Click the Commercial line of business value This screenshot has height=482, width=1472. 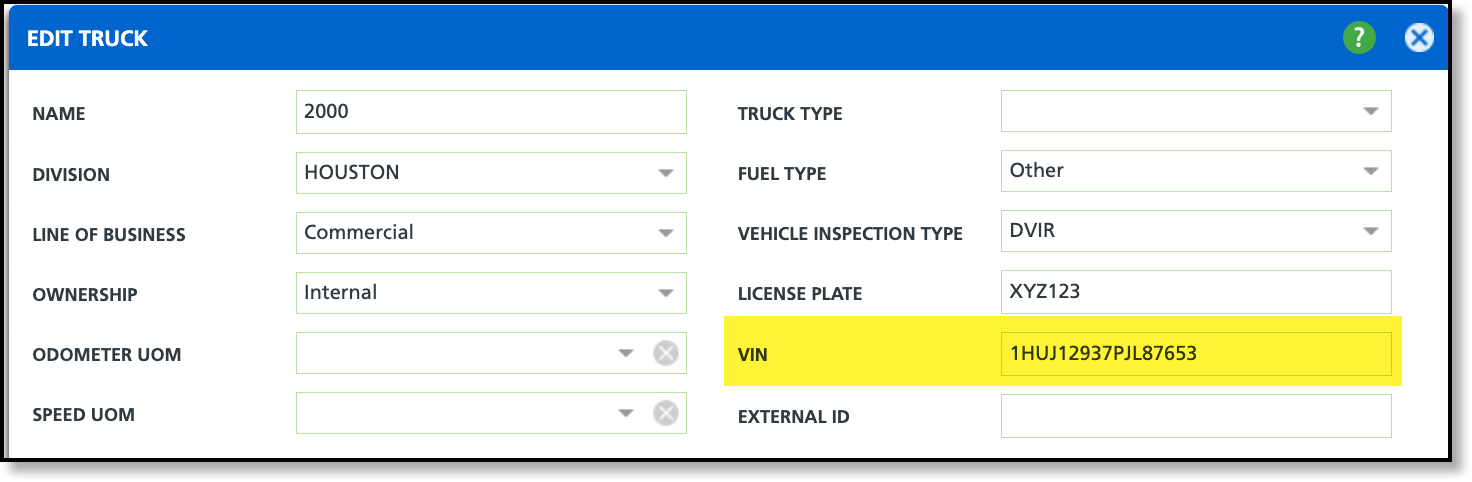[x=359, y=232]
